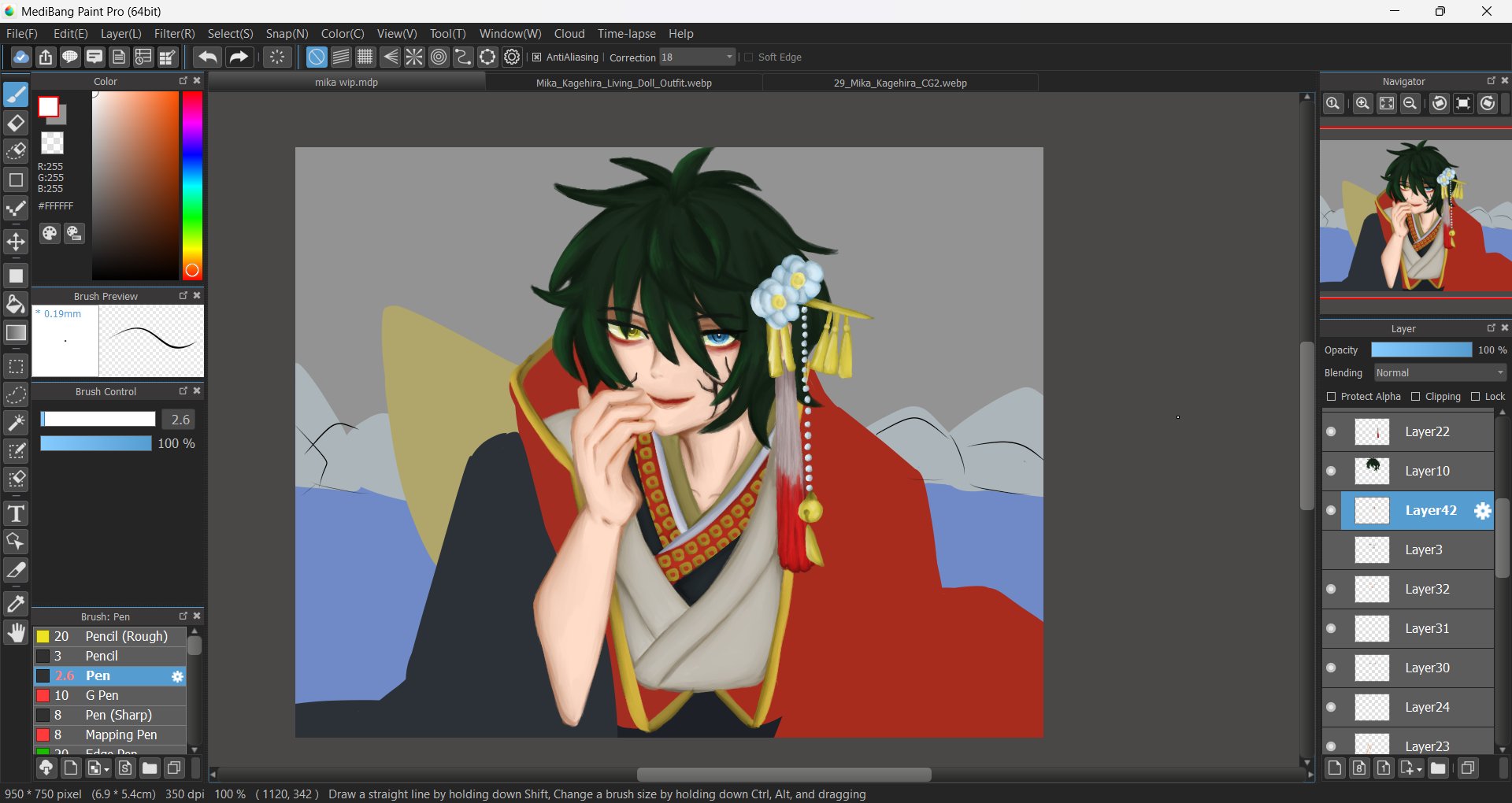Click the Navigator preview thumbnail
The height and width of the screenshot is (803, 1512).
pyautogui.click(x=1415, y=215)
